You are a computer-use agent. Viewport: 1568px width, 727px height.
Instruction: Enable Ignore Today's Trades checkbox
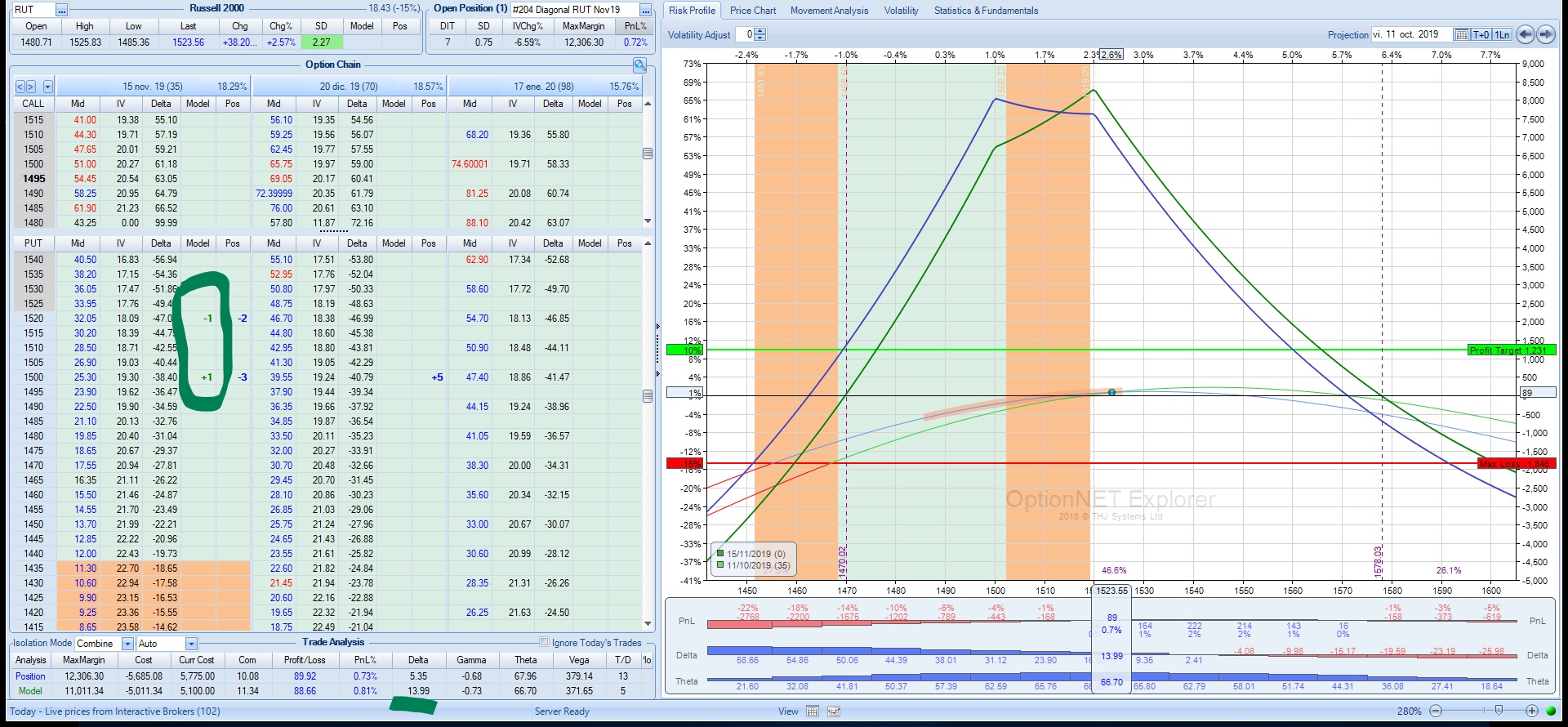pyautogui.click(x=544, y=643)
